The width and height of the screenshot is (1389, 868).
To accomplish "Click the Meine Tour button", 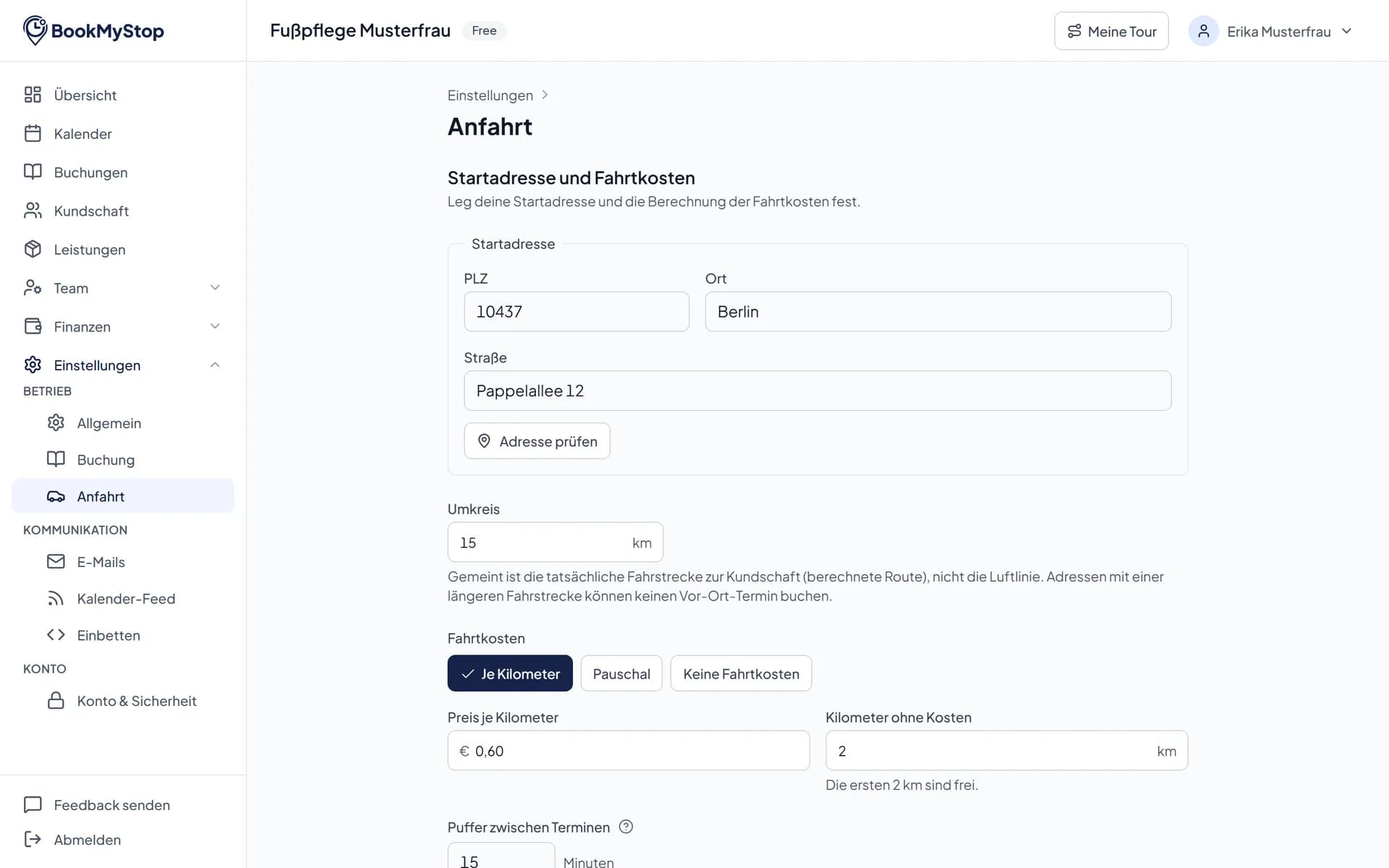I will pyautogui.click(x=1111, y=31).
